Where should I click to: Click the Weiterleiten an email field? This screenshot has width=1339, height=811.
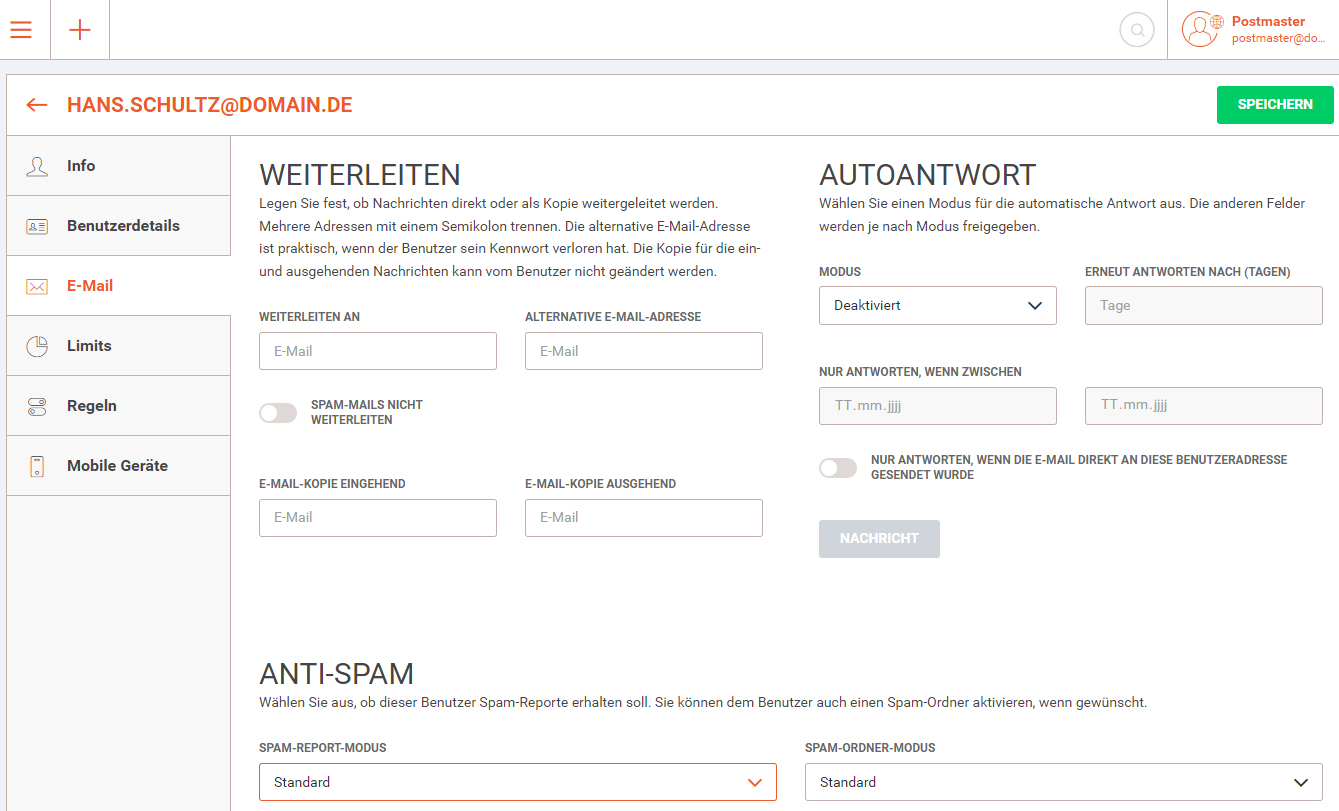377,351
